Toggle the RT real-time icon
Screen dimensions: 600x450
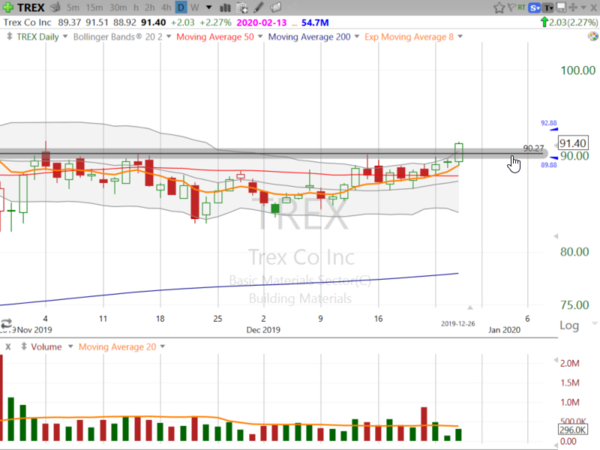coord(522,7)
